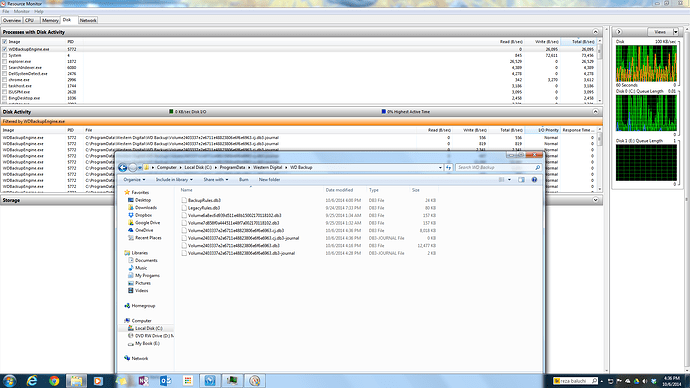Open OneNote from the taskbar
The height and width of the screenshot is (388, 690).
(143, 381)
